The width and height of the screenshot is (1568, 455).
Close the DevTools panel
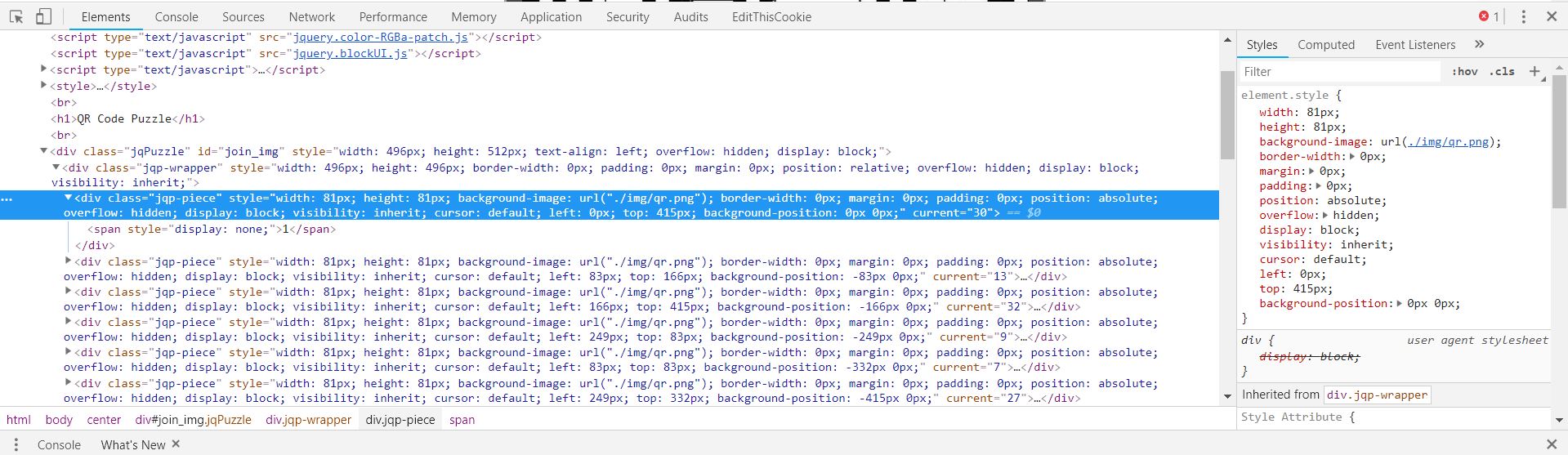1552,16
